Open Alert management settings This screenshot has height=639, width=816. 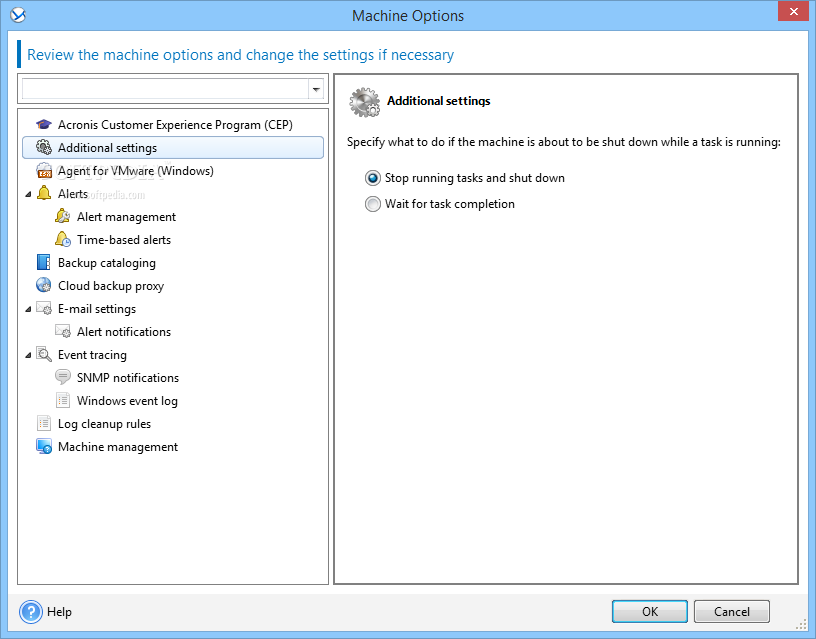(126, 216)
